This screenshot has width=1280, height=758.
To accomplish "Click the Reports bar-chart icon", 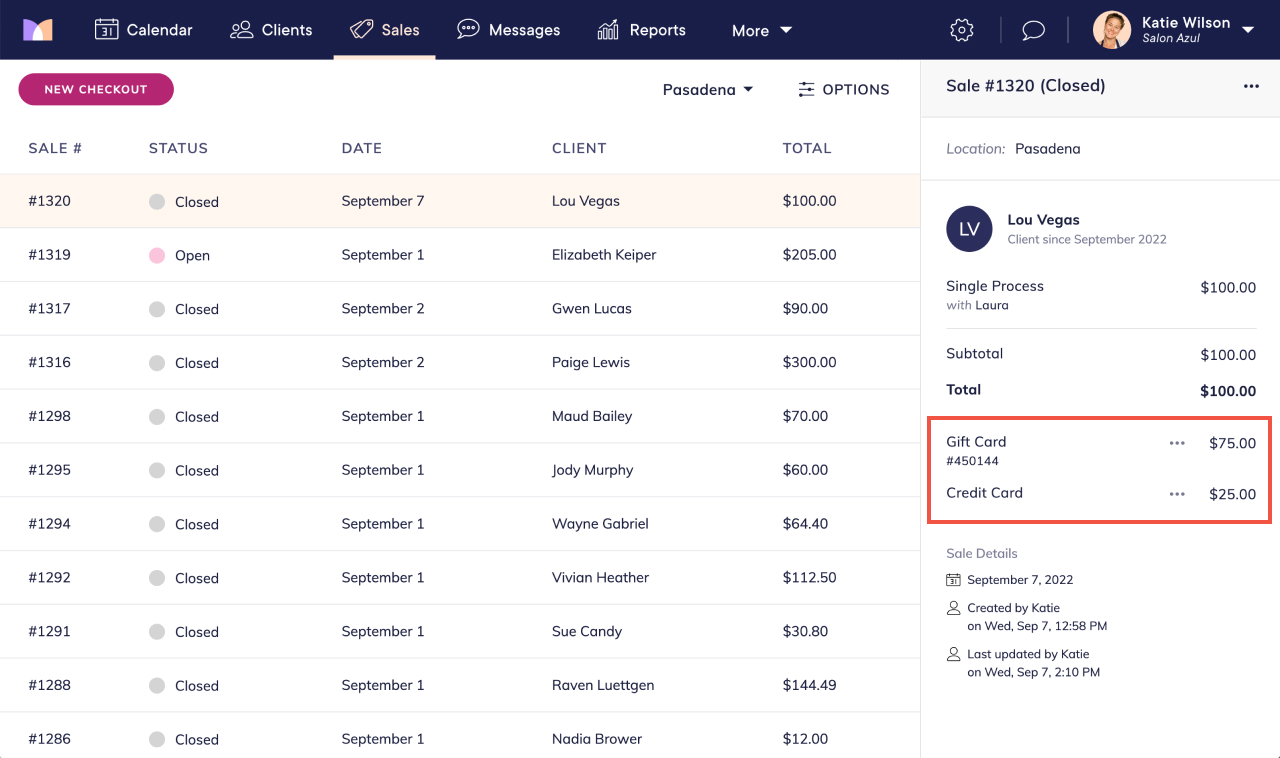I will tap(607, 29).
